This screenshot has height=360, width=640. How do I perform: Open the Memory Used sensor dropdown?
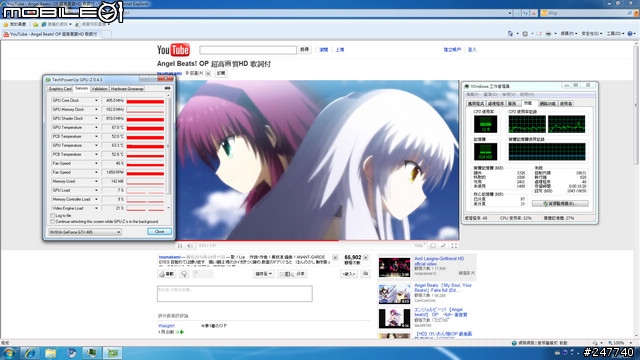point(96,181)
